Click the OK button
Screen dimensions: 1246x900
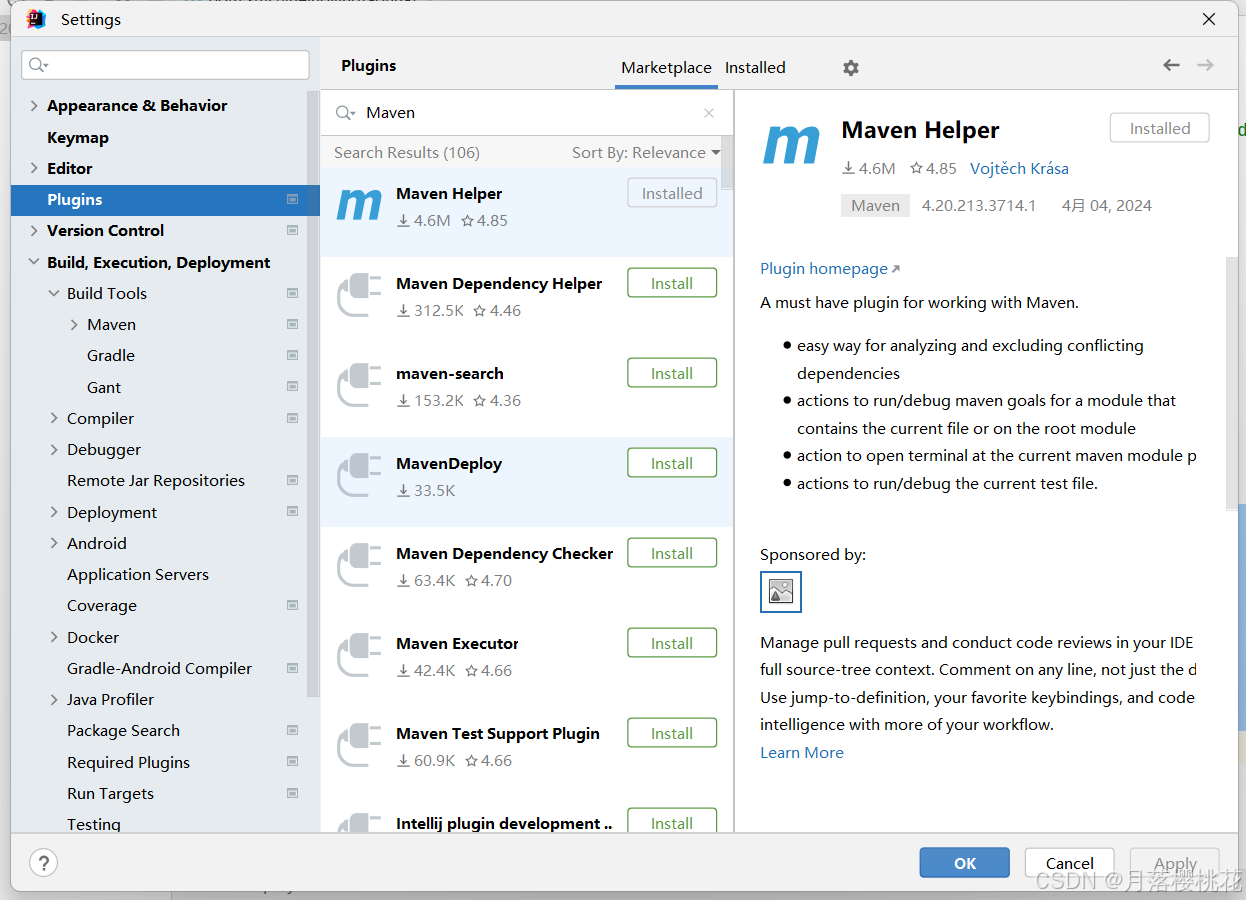pyautogui.click(x=964, y=863)
